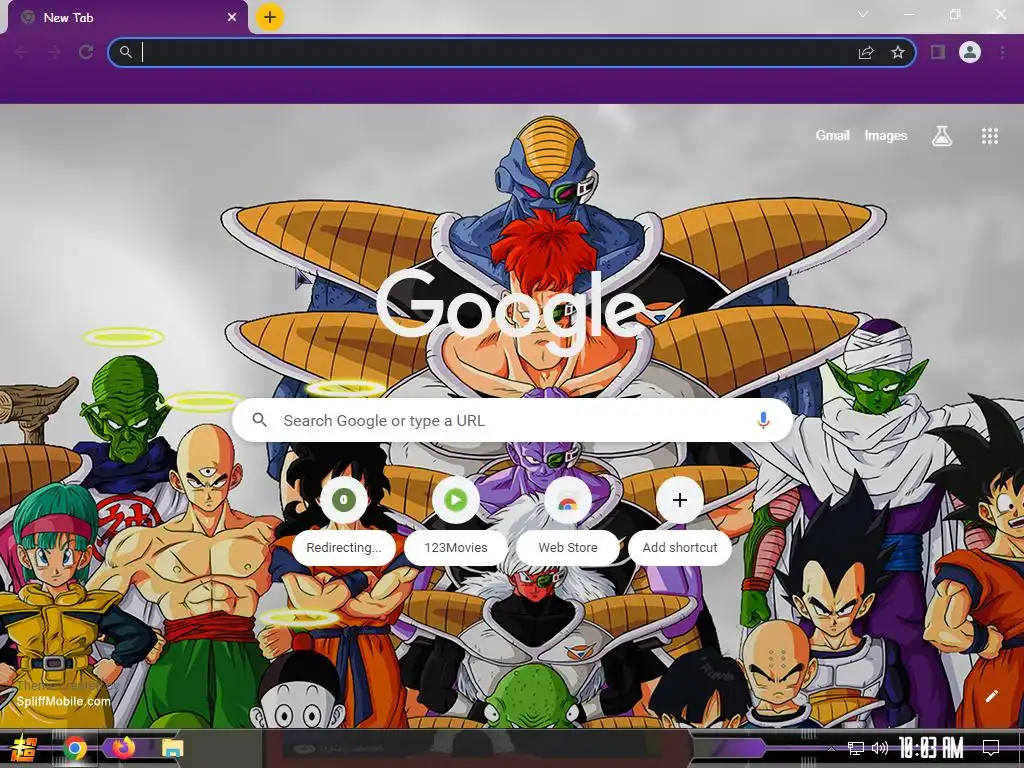Go back to the previous page
The image size is (1024, 768).
[22, 52]
